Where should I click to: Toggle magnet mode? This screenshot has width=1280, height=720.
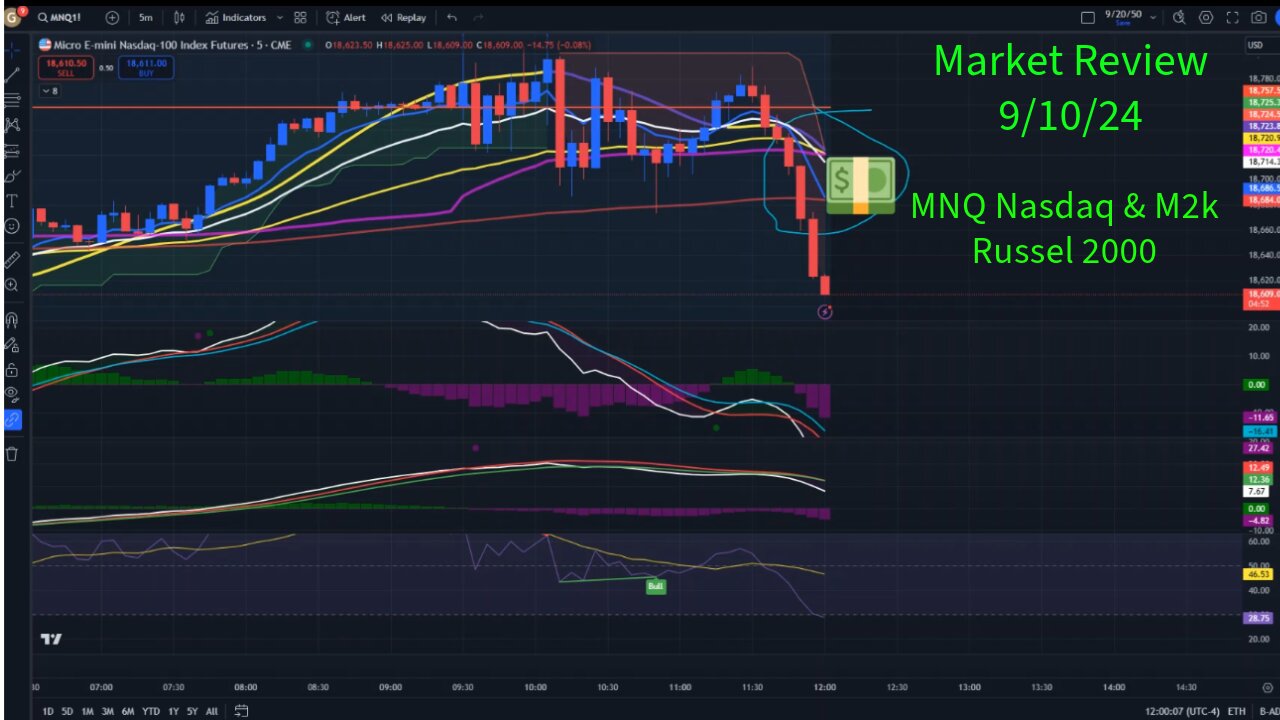point(12,320)
